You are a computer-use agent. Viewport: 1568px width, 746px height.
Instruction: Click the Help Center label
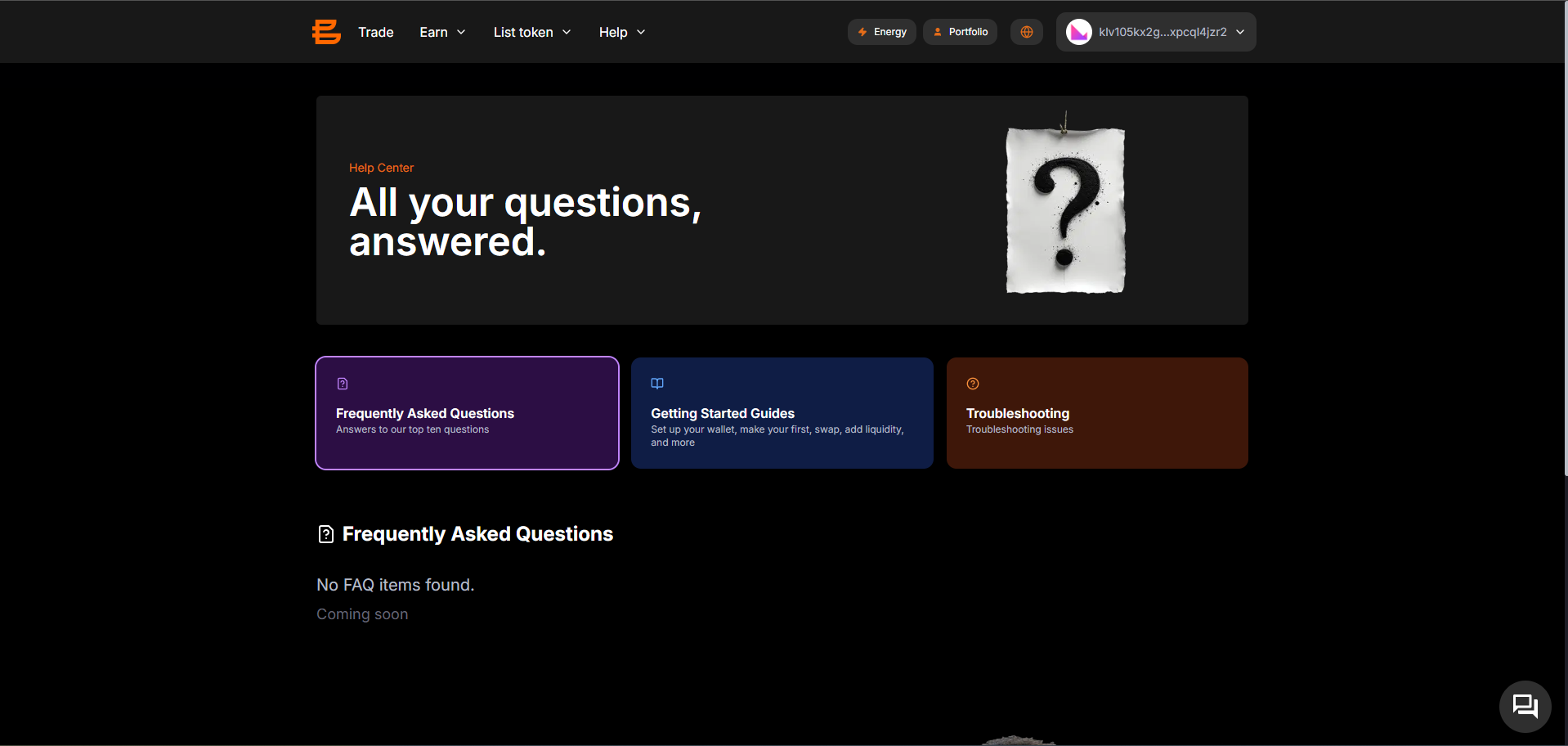pos(381,168)
